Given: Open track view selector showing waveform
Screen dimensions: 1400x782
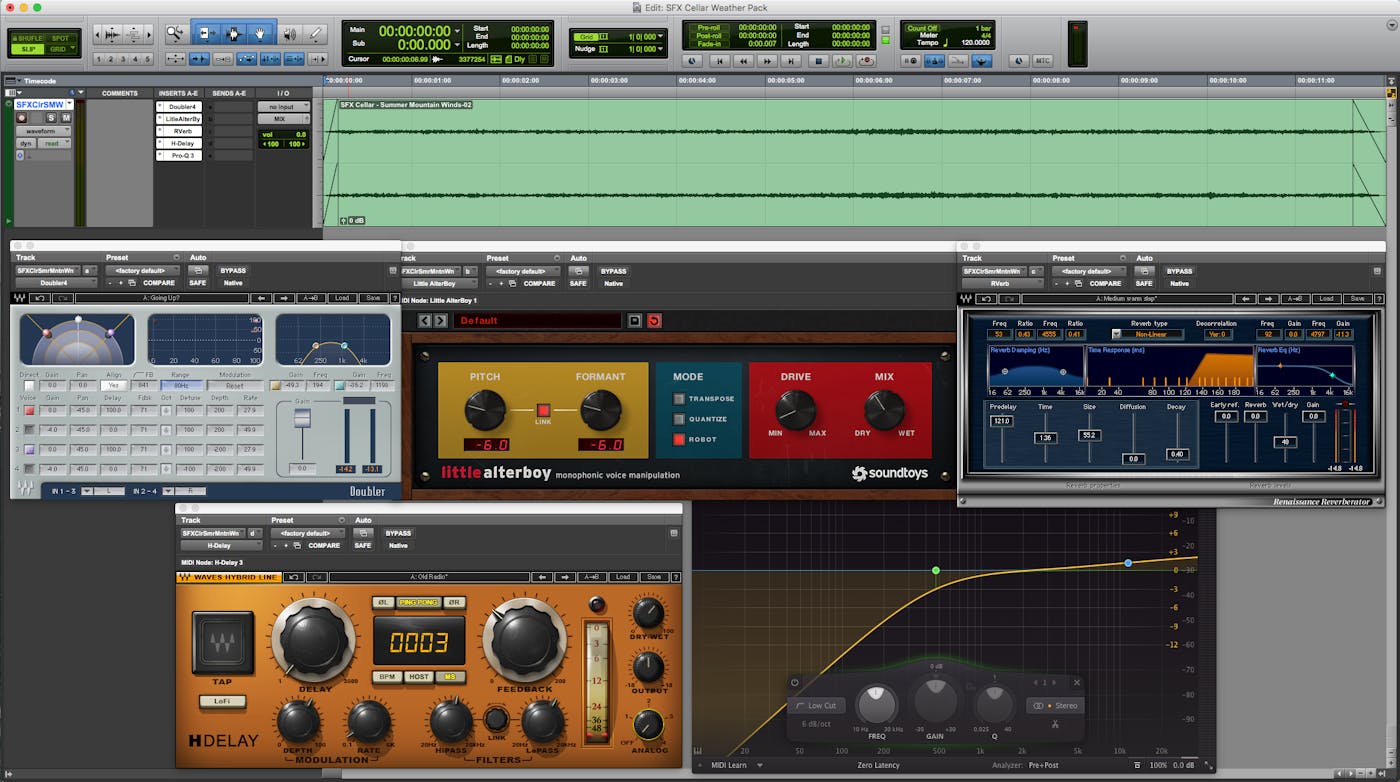Looking at the screenshot, I should click(43, 131).
